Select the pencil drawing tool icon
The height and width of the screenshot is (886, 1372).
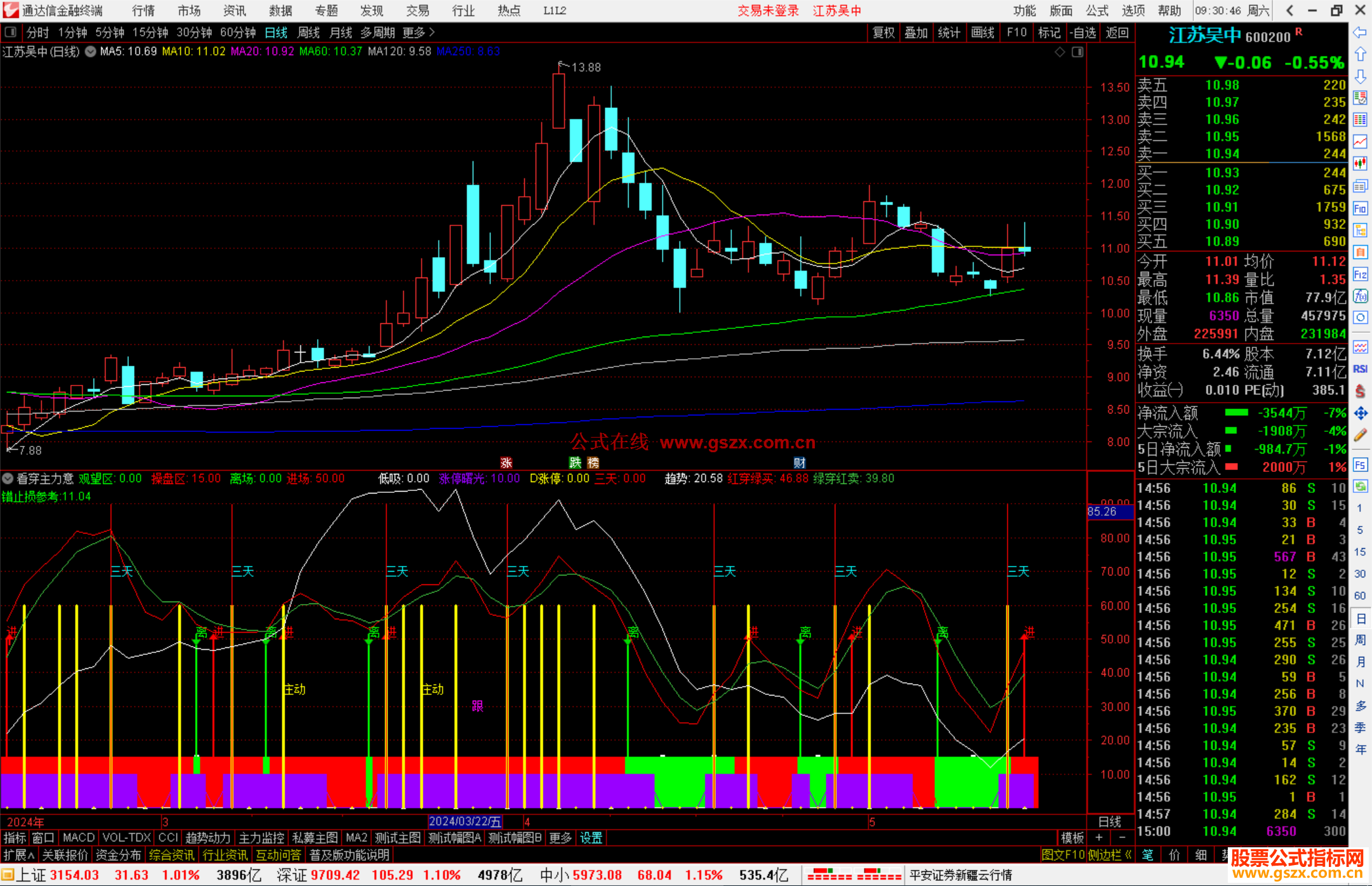[1360, 436]
